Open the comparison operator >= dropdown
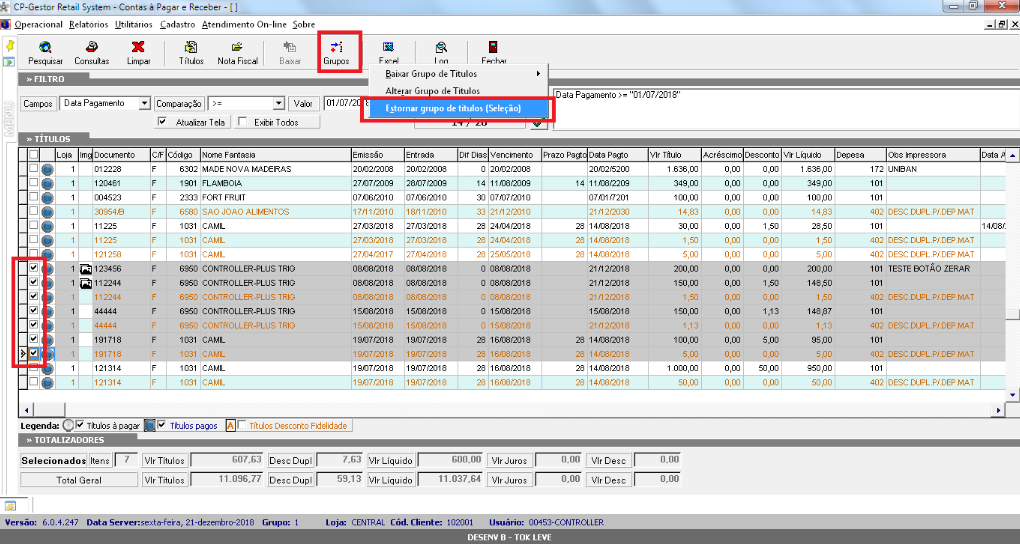 [278, 103]
